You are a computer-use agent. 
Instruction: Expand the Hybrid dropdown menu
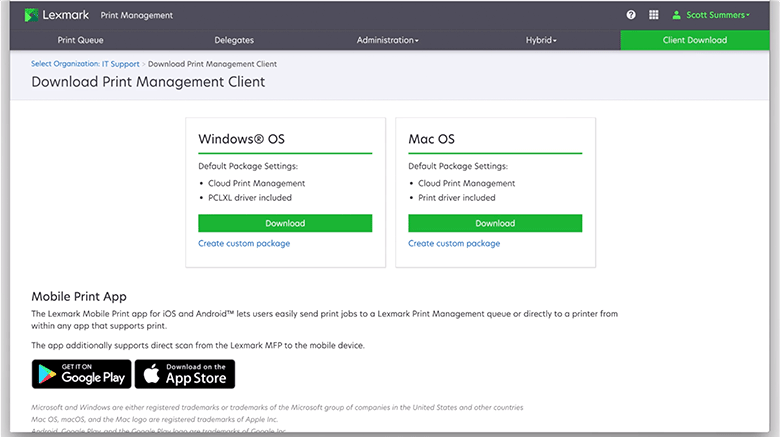(541, 40)
